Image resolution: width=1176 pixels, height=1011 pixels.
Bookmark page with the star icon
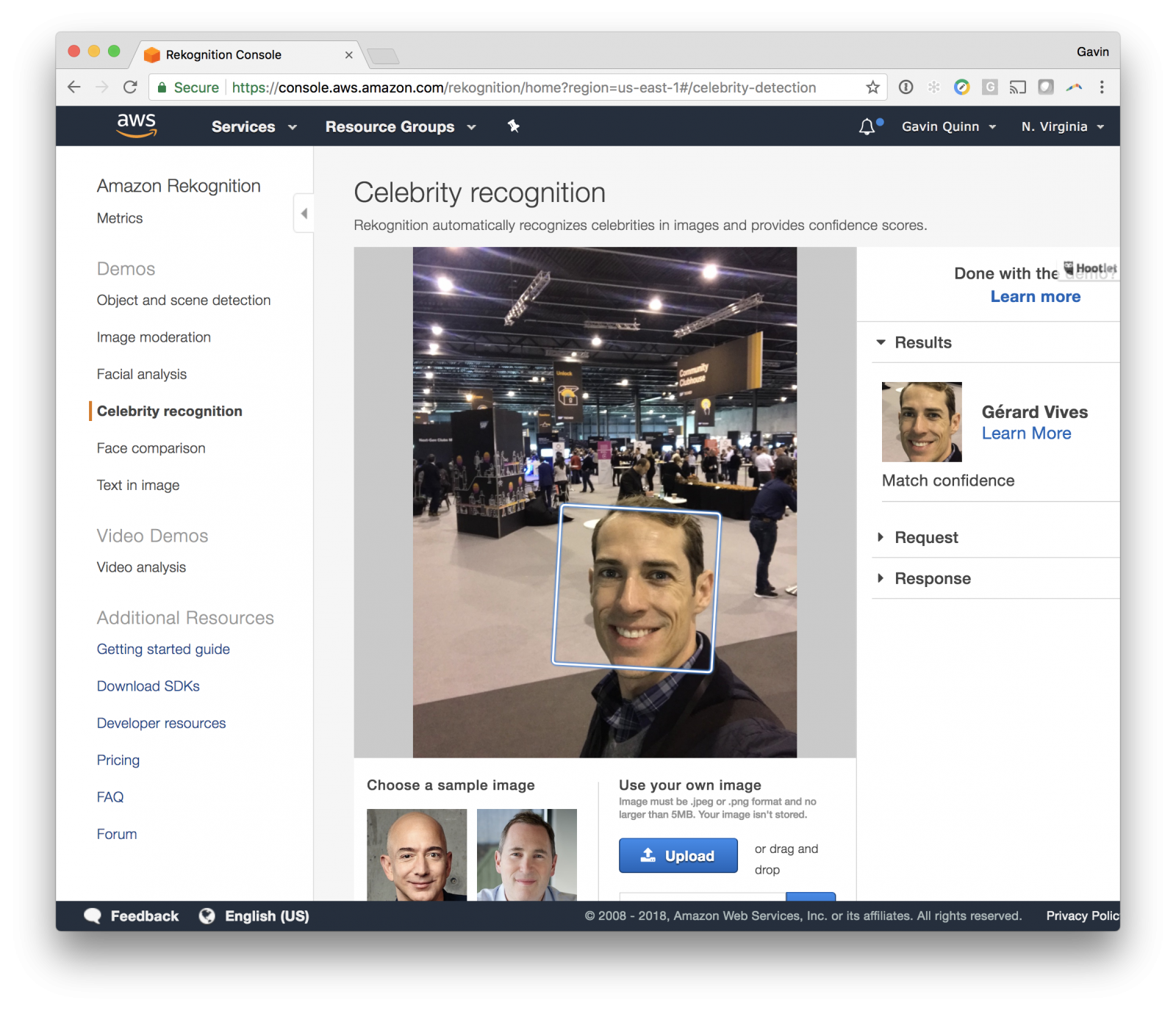(872, 87)
